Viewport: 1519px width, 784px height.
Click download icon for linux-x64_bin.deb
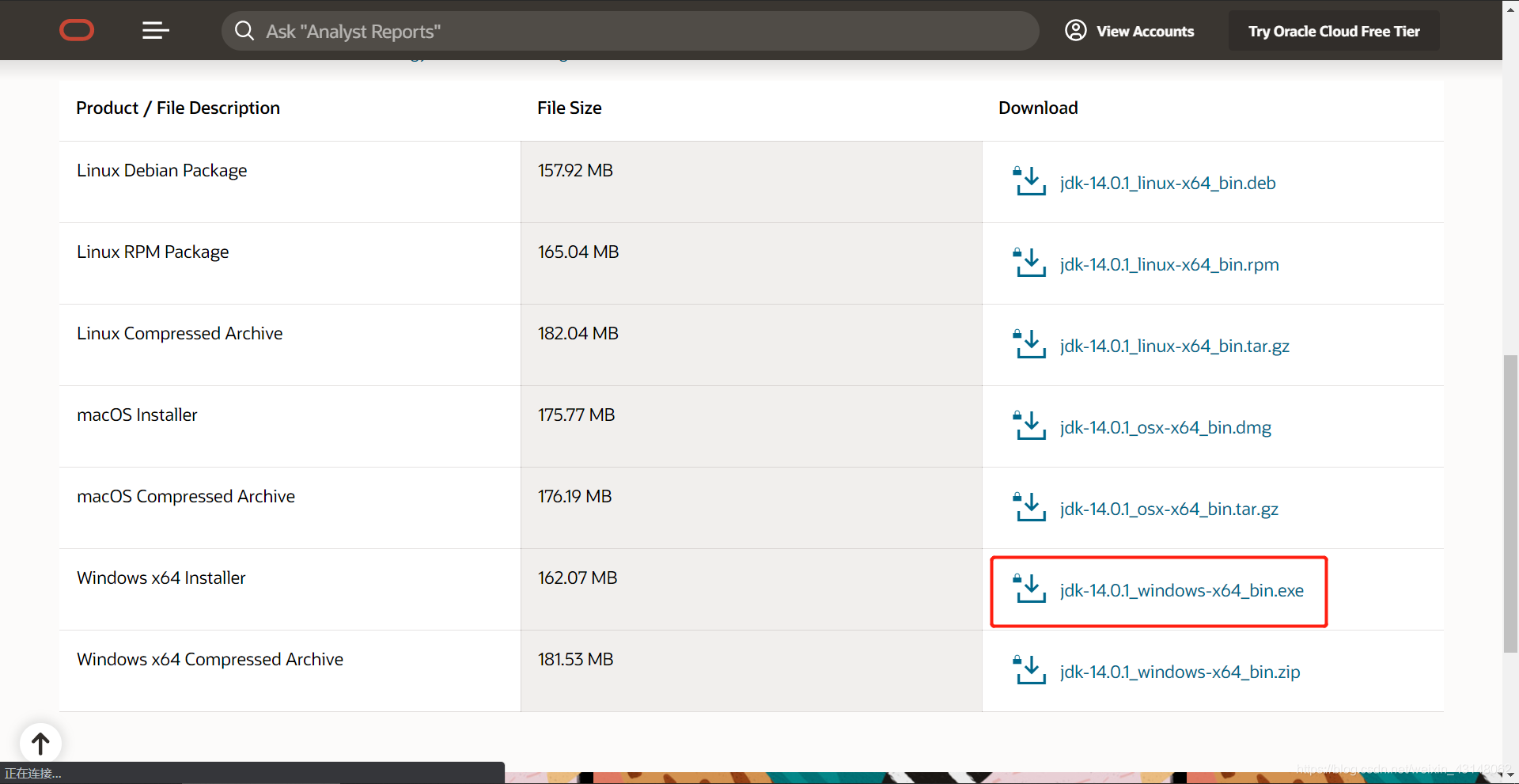(1030, 181)
